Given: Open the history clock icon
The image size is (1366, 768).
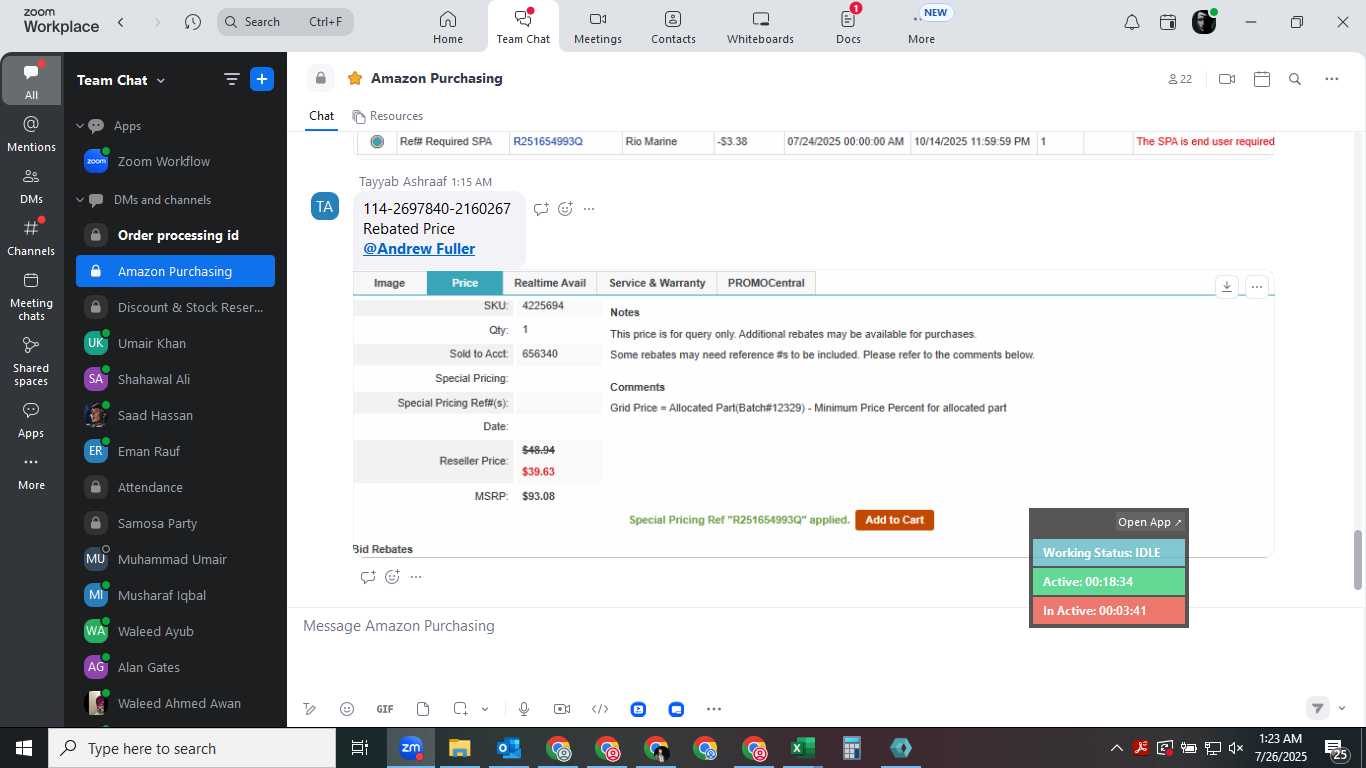Looking at the screenshot, I should [x=193, y=22].
